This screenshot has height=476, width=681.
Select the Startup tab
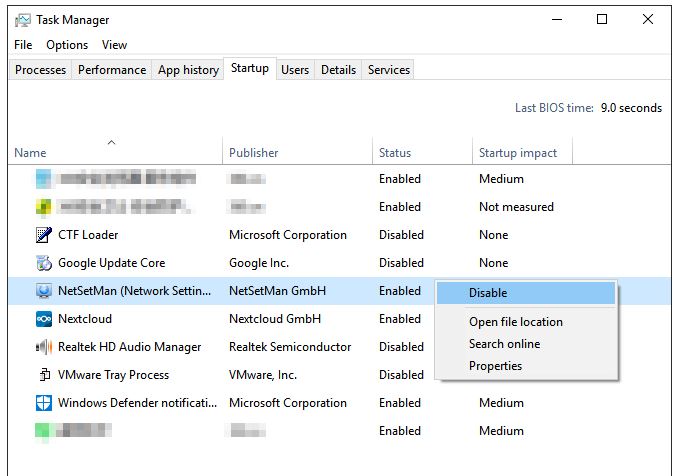250,68
